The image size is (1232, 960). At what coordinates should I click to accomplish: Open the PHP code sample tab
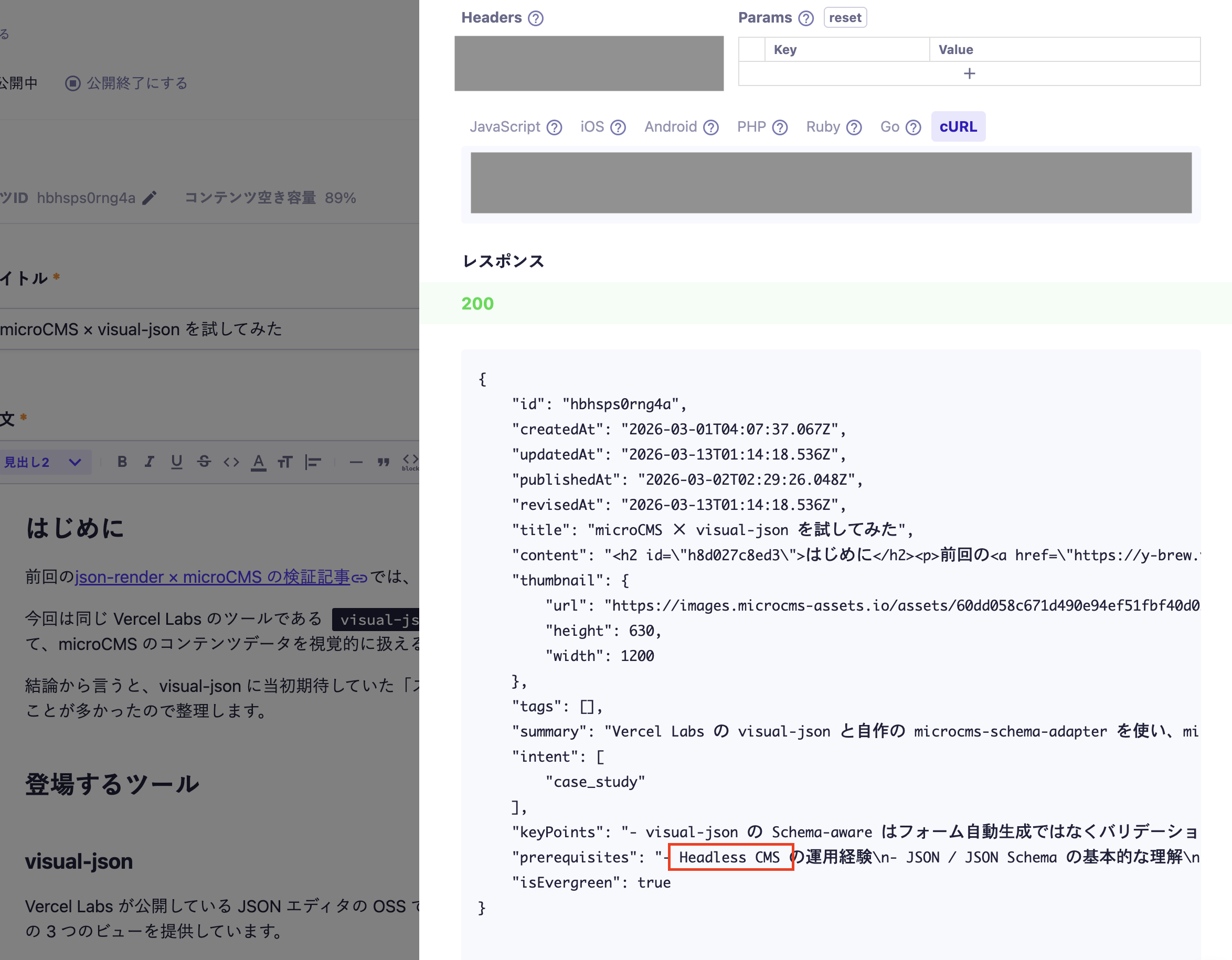[751, 127]
